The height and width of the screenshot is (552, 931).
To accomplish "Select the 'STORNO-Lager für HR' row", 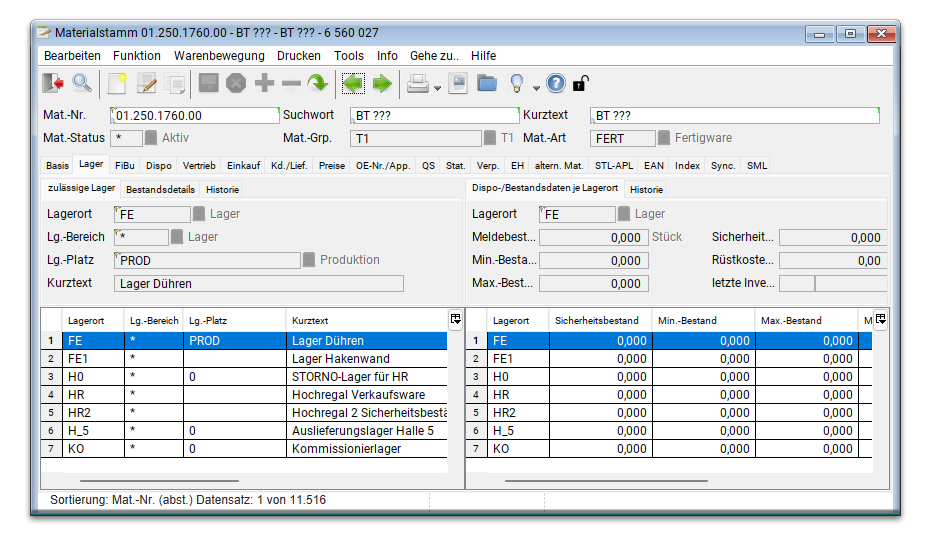I will pos(244,377).
